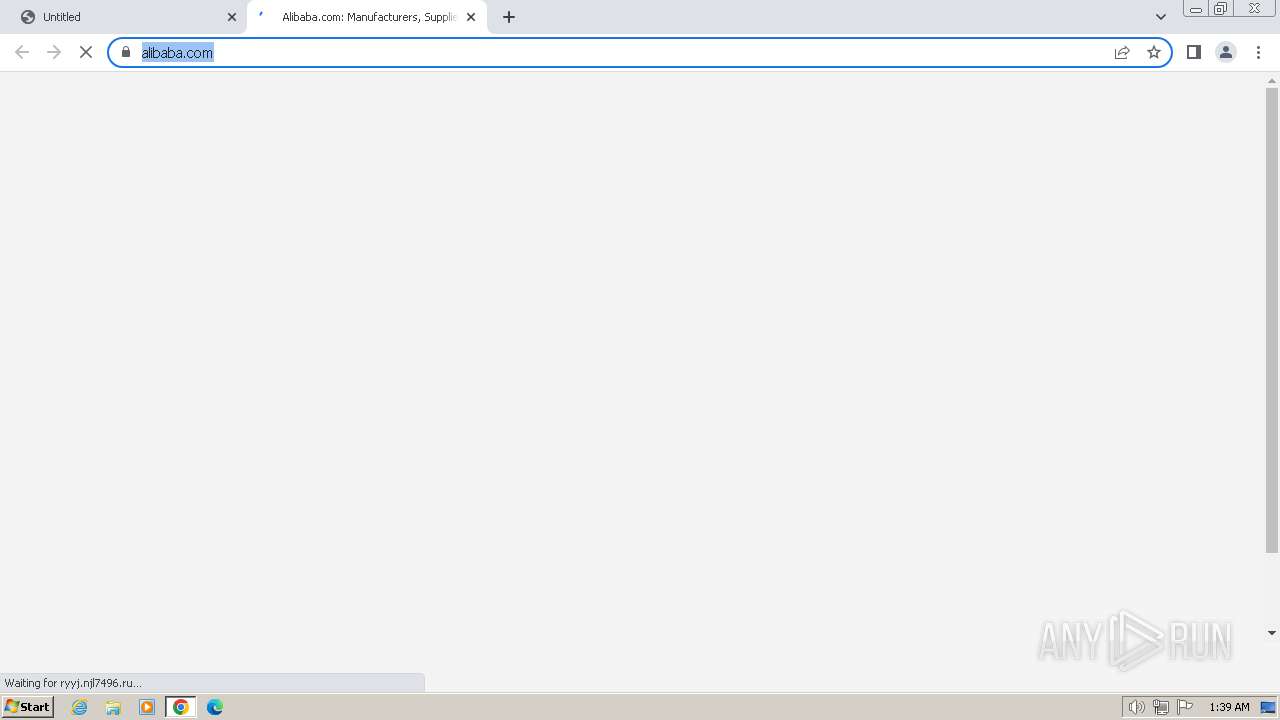Viewport: 1280px width, 720px height.
Task: Restore down the Chrome window
Action: [1221, 9]
